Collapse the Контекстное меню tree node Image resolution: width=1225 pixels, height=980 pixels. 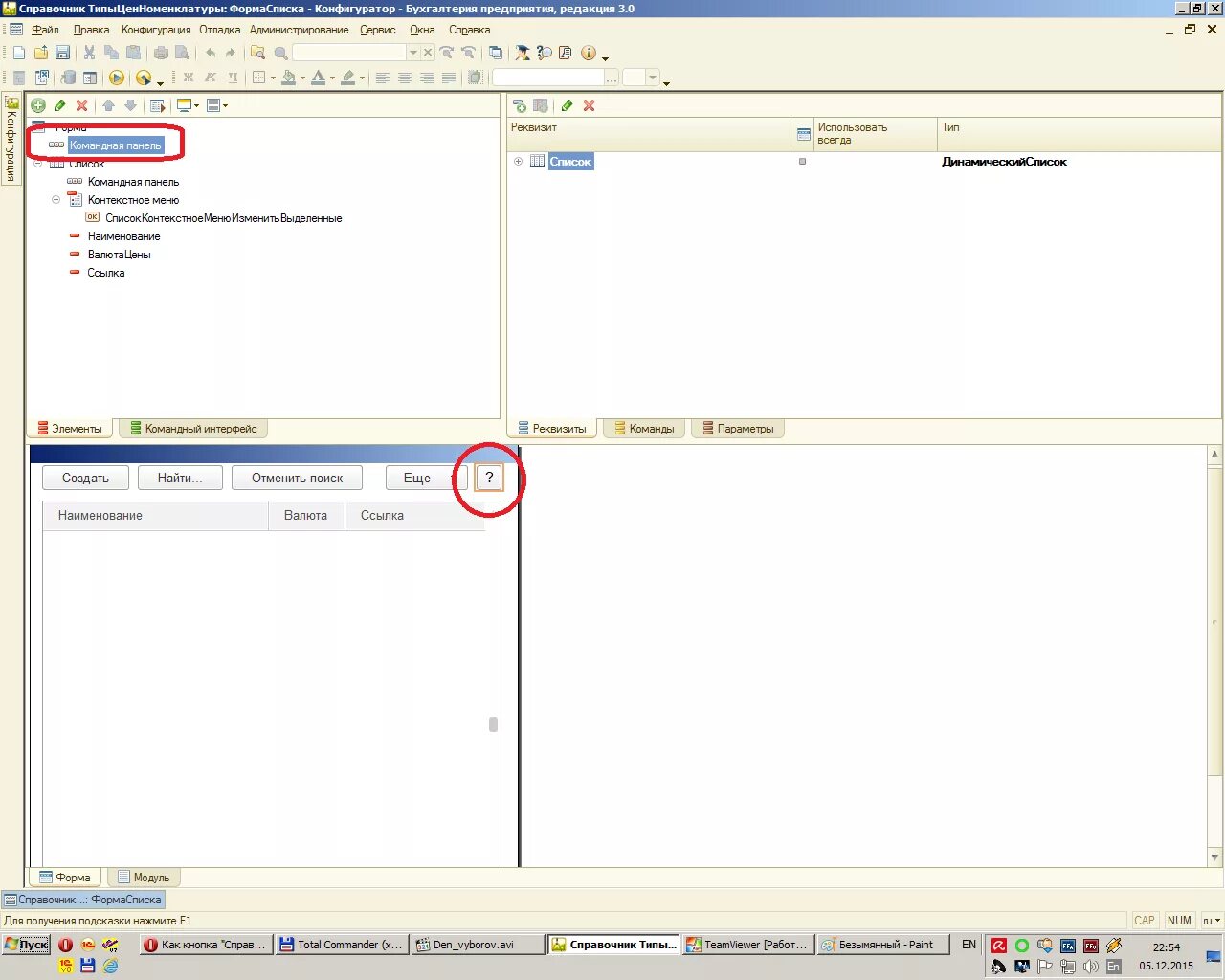tap(56, 200)
